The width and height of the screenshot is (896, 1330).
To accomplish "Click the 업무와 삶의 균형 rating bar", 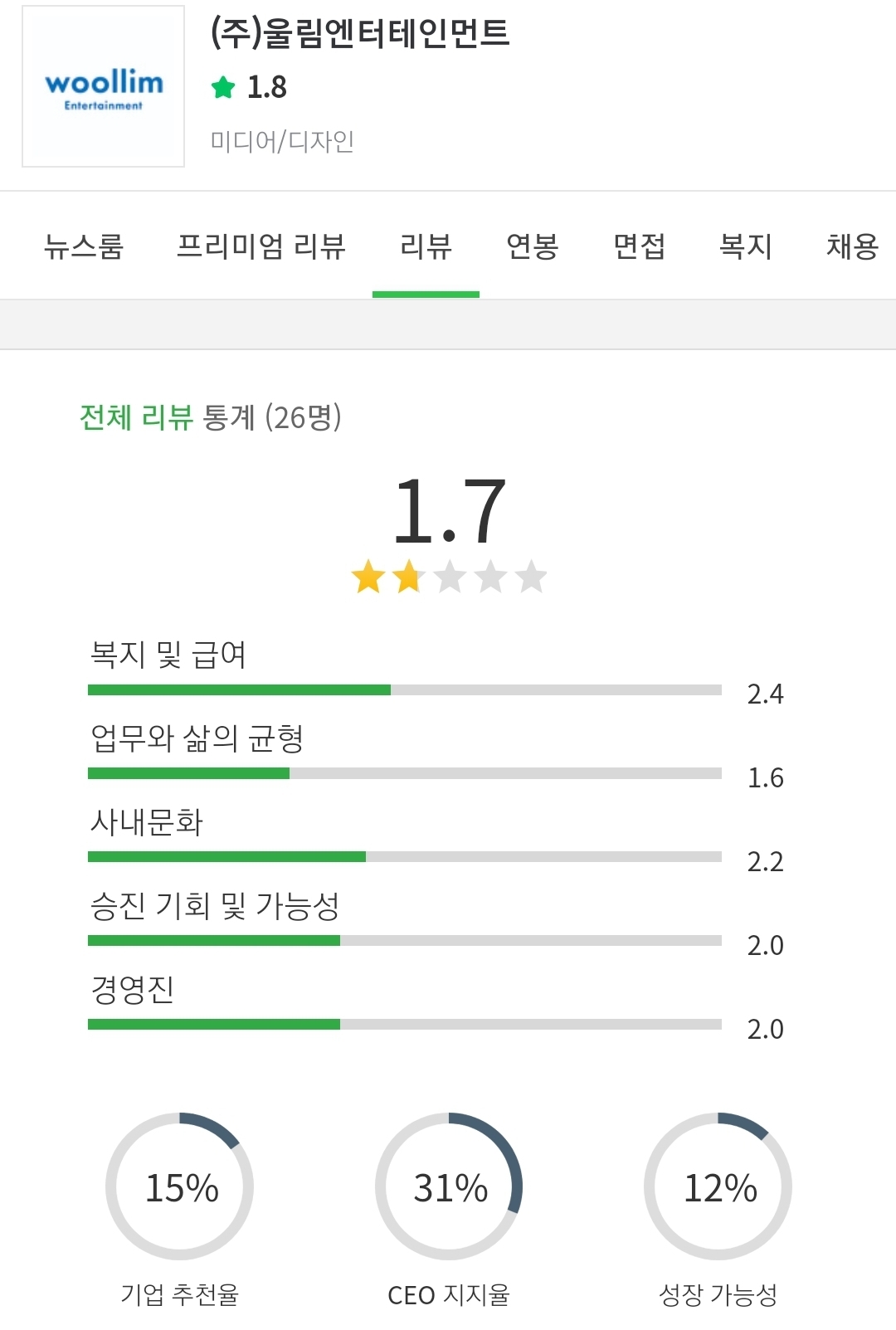I will 405,773.
